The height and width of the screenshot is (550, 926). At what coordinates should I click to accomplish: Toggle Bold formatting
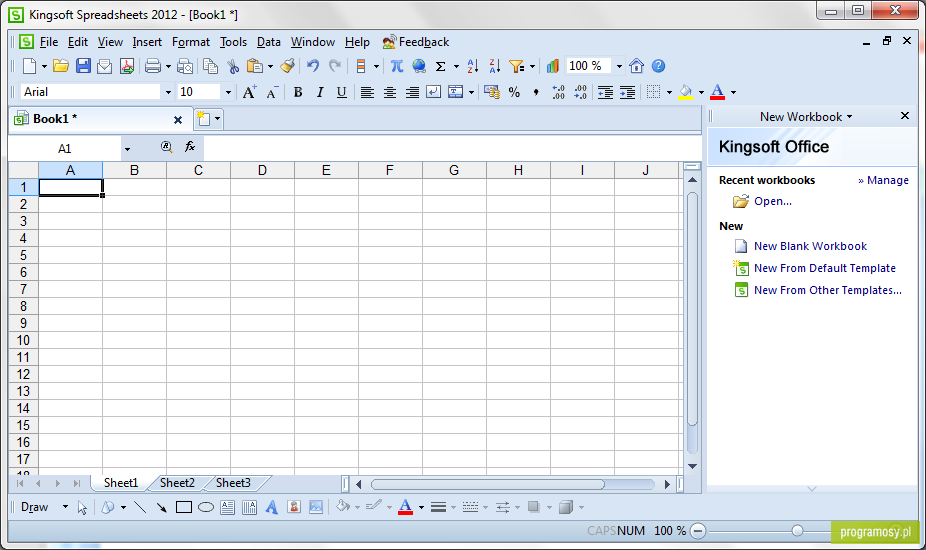pos(298,92)
